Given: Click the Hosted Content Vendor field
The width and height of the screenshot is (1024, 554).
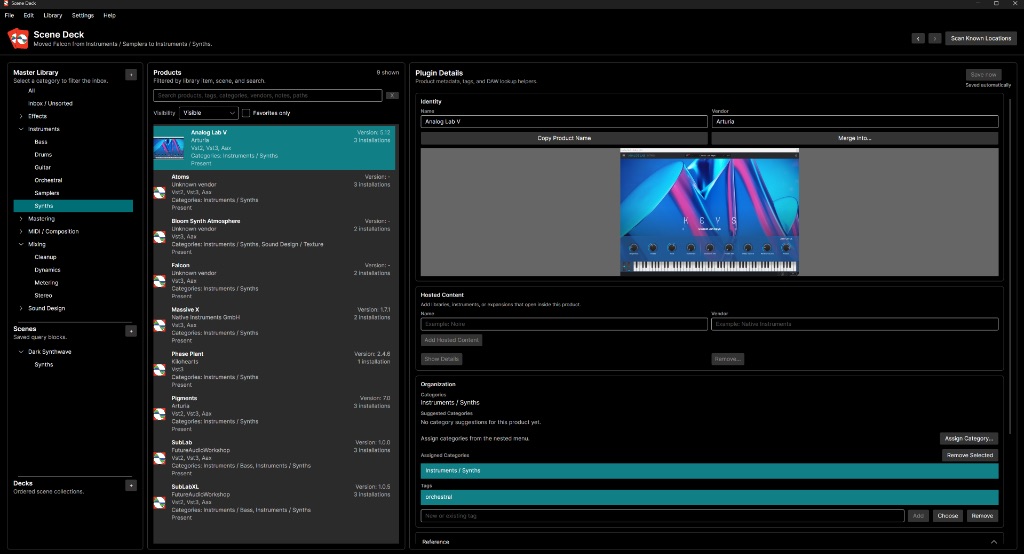Looking at the screenshot, I should tap(855, 324).
